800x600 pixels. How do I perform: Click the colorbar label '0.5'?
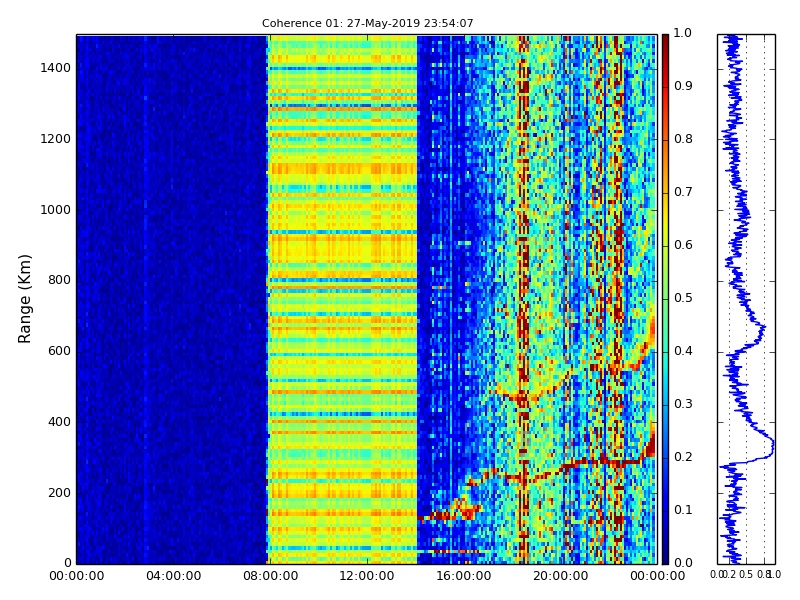[x=683, y=298]
